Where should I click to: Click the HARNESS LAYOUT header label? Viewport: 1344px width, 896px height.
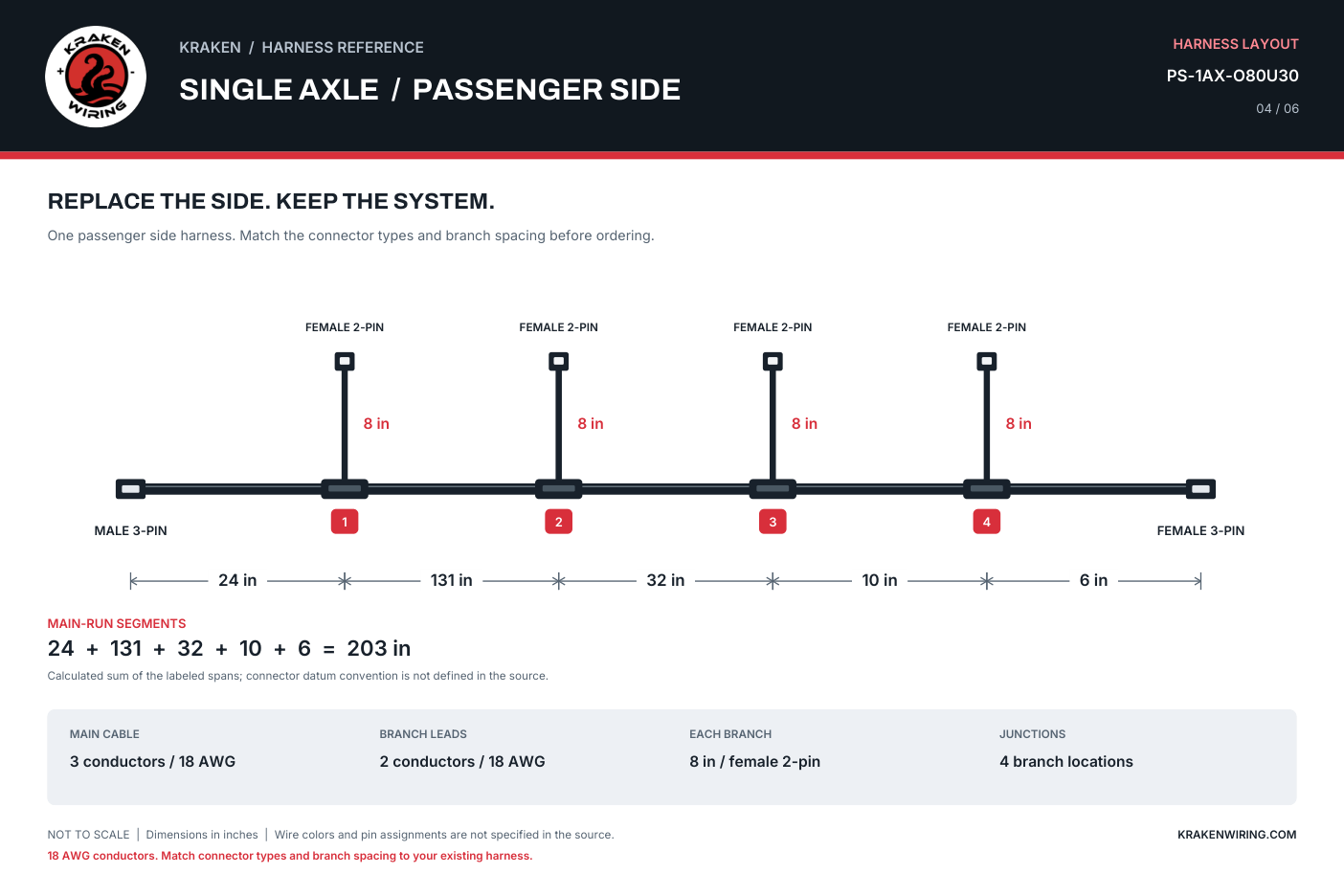point(1236,44)
